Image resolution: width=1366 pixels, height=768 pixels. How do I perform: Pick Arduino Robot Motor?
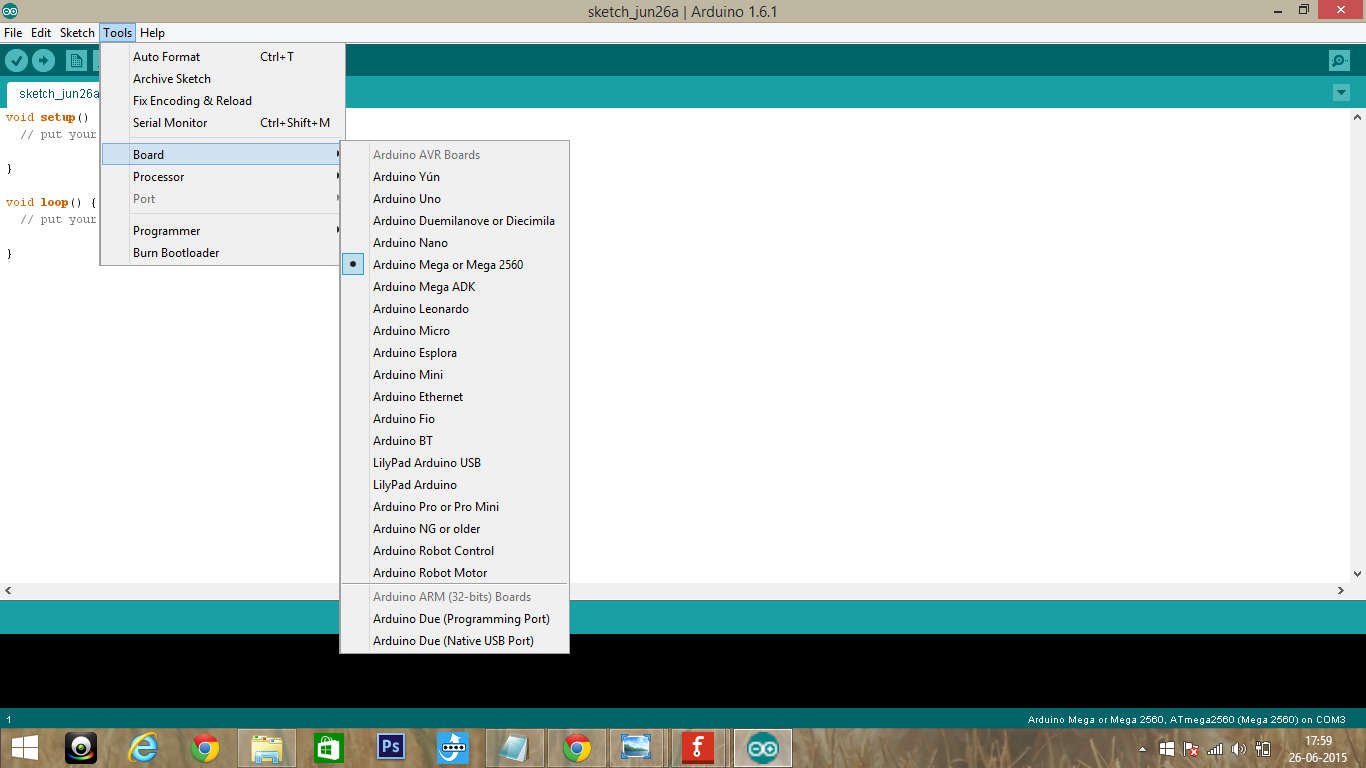tap(455, 573)
